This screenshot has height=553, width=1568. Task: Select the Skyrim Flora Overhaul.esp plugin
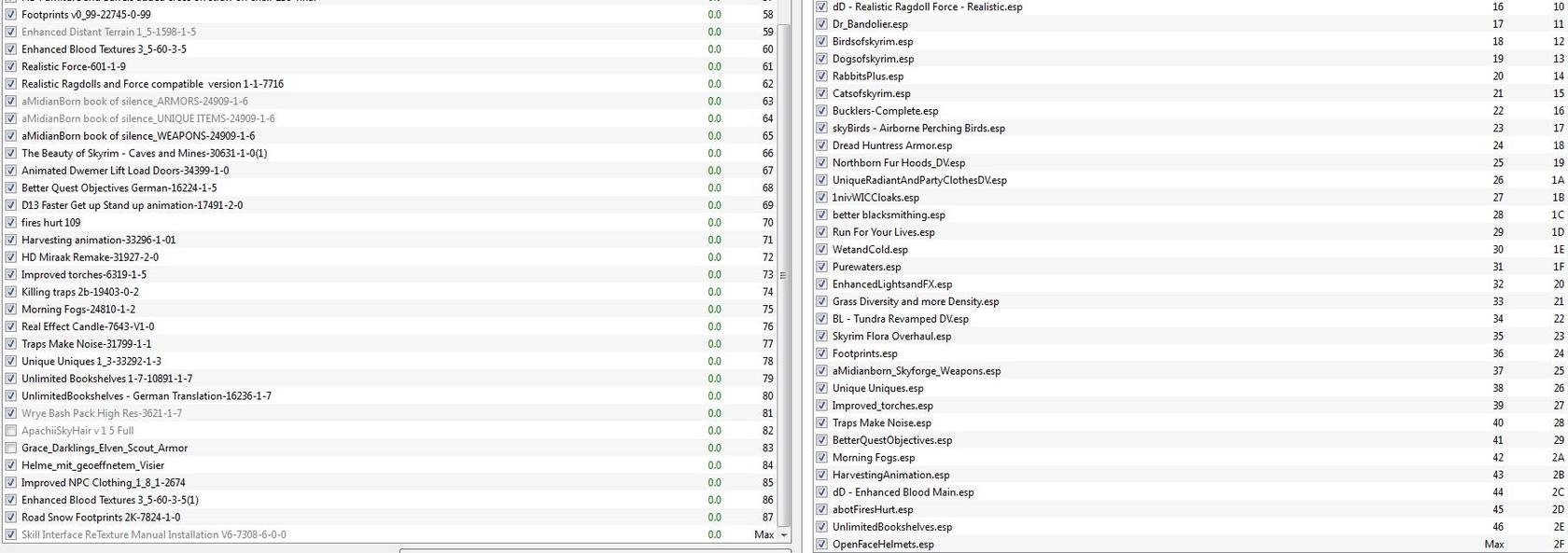(x=891, y=337)
